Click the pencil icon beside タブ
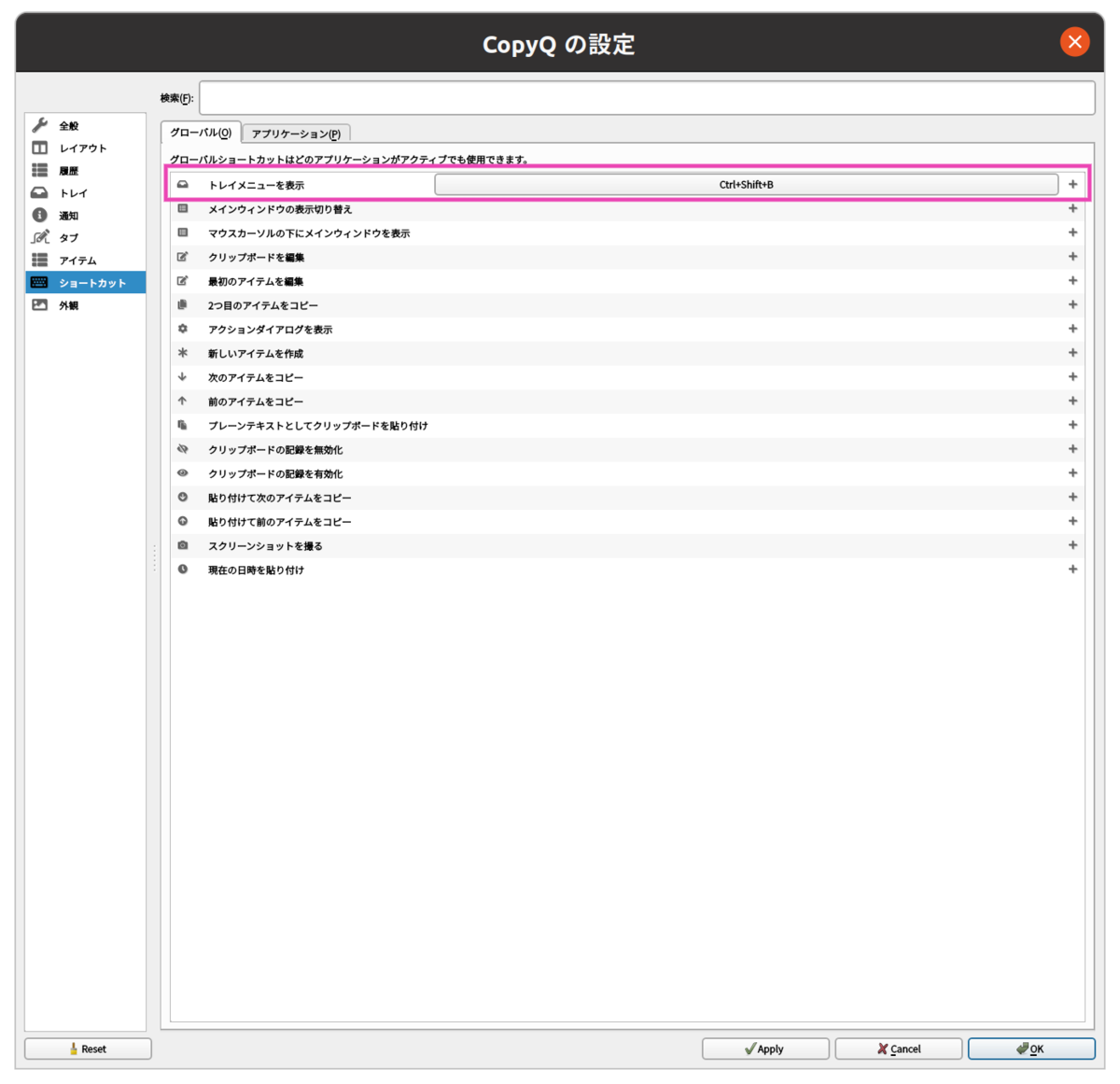1120x1084 pixels. coord(40,237)
